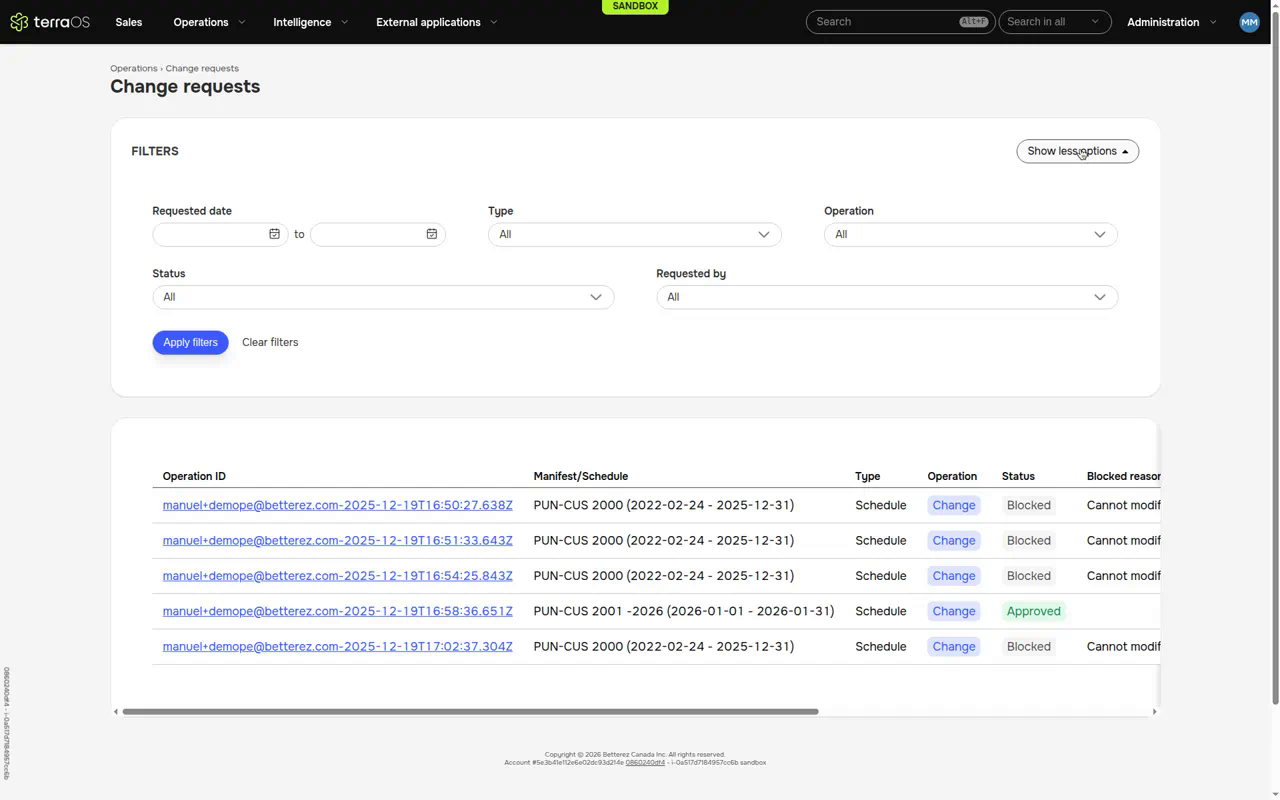Screen dimensions: 1280x800
Task: Click in the top Search field
Action: [900, 22]
